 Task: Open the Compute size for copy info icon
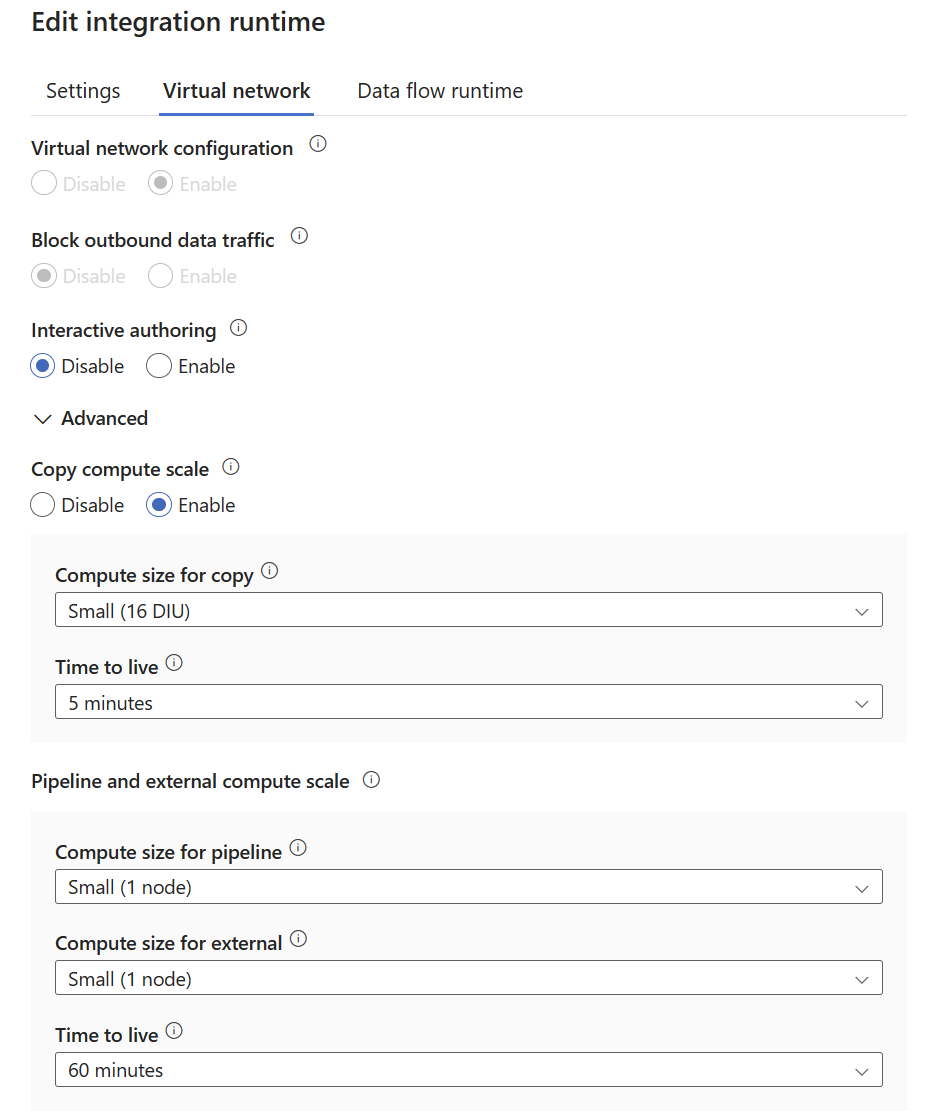[269, 572]
